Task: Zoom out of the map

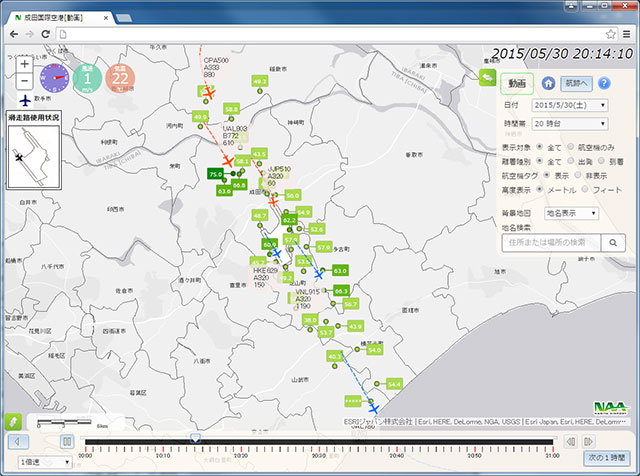Action: tap(24, 81)
